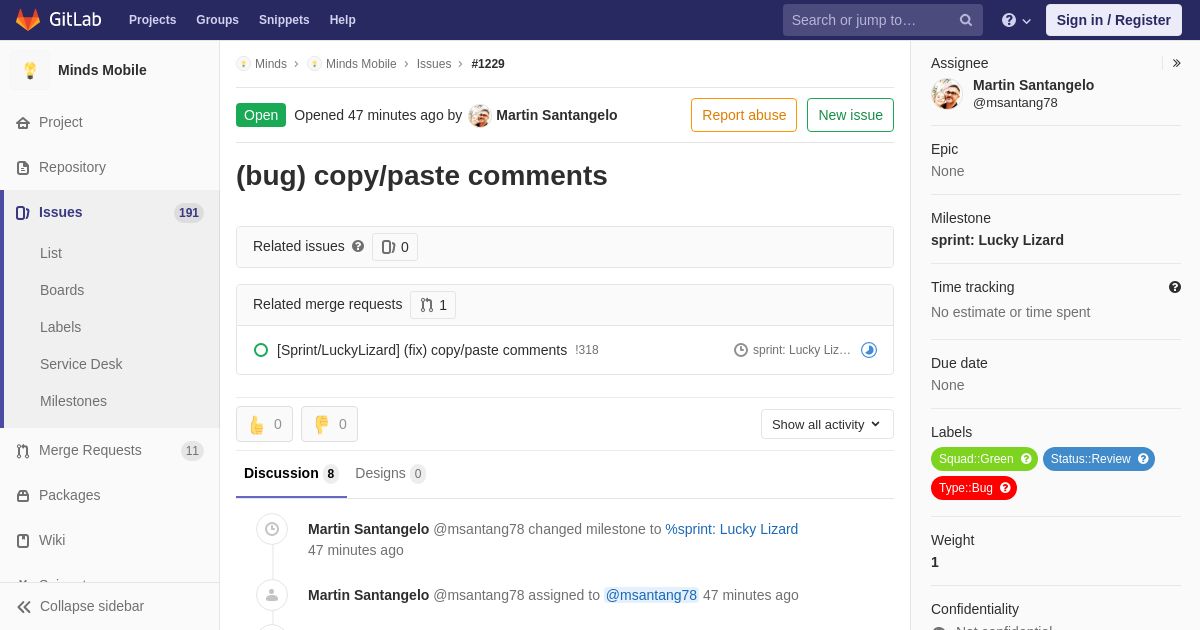Open the Help top navigation link
The width and height of the screenshot is (1200, 630).
point(343,20)
